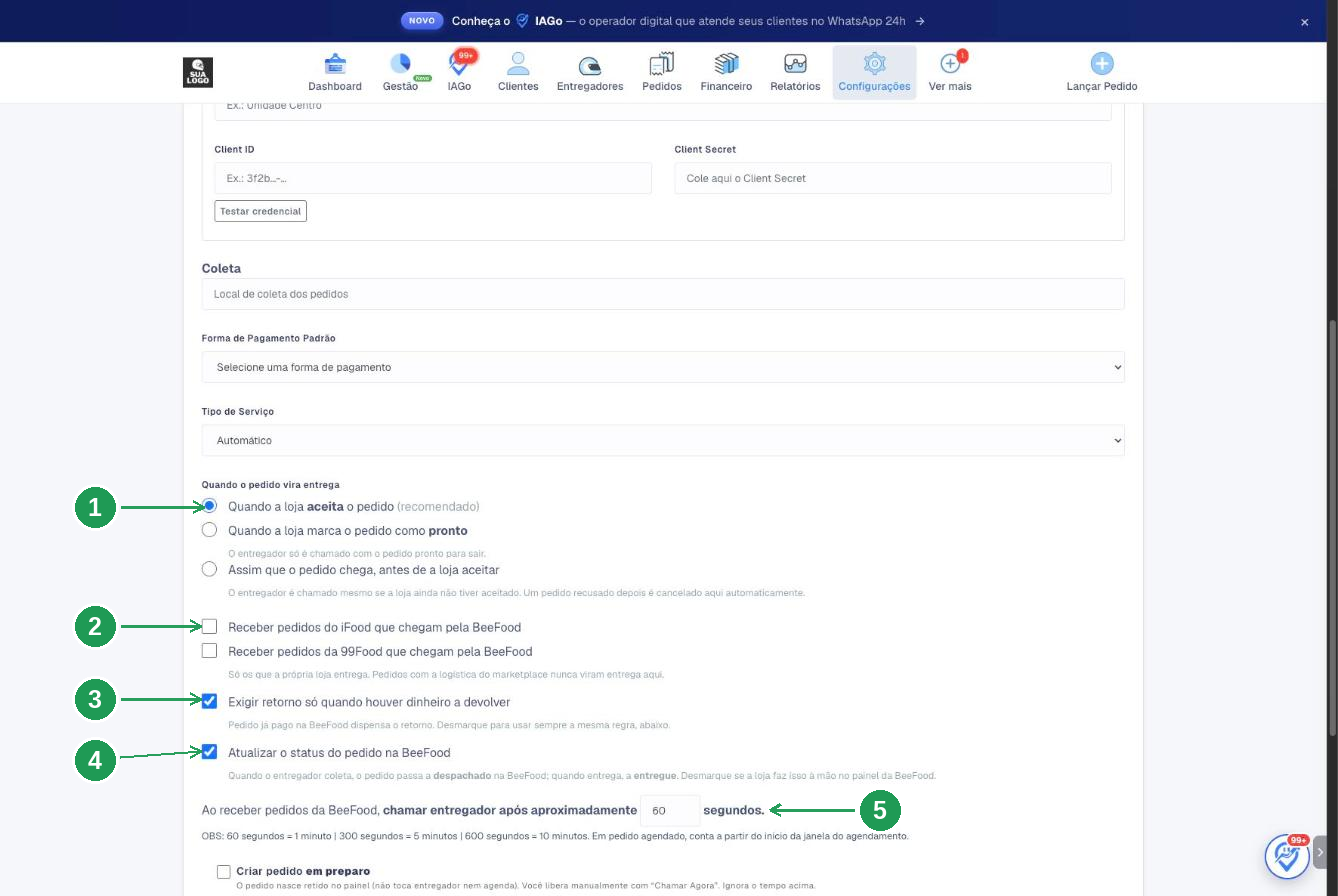Enable receiving 99Food orders via BeeFood
Viewport: 1338px width, 896px height.
click(x=209, y=651)
